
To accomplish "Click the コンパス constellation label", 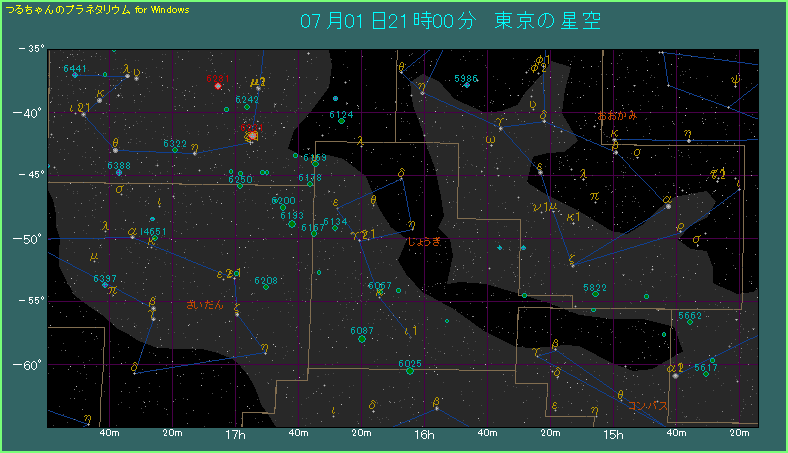I will pos(648,406).
